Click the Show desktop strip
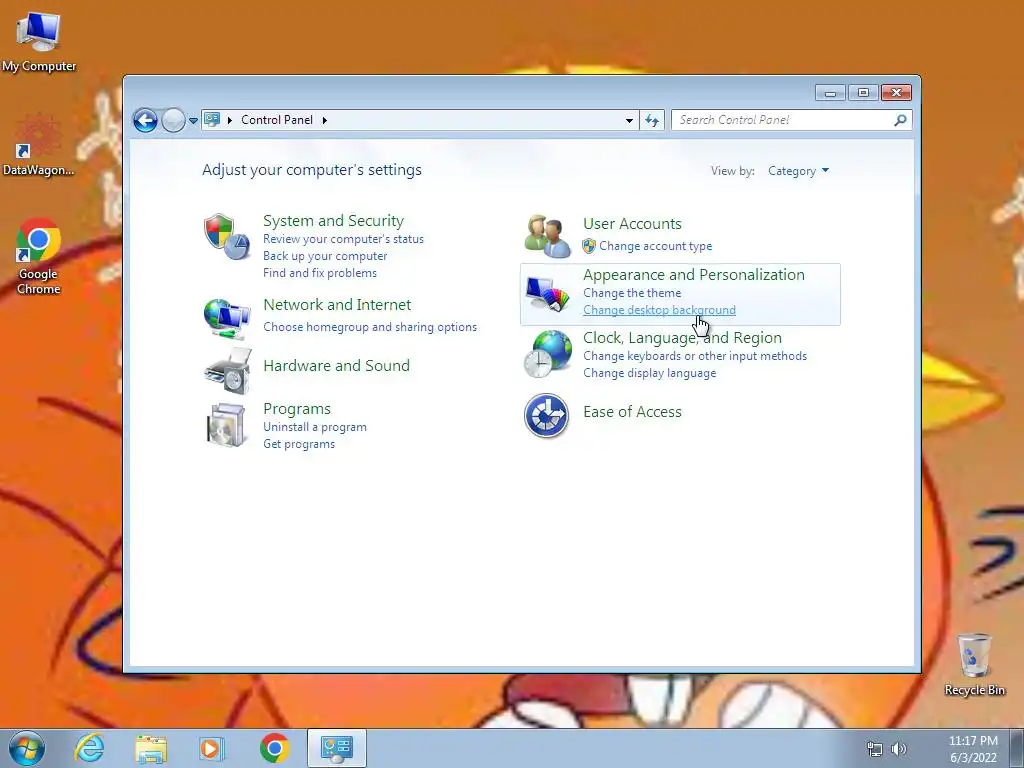The image size is (1024, 768). click(x=1017, y=748)
